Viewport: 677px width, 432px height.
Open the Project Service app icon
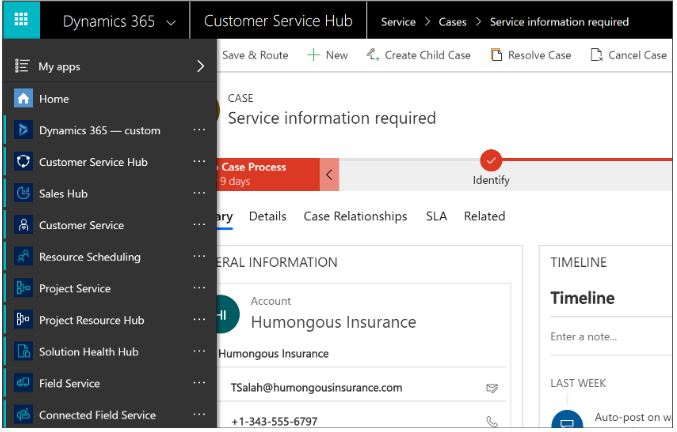(23, 288)
